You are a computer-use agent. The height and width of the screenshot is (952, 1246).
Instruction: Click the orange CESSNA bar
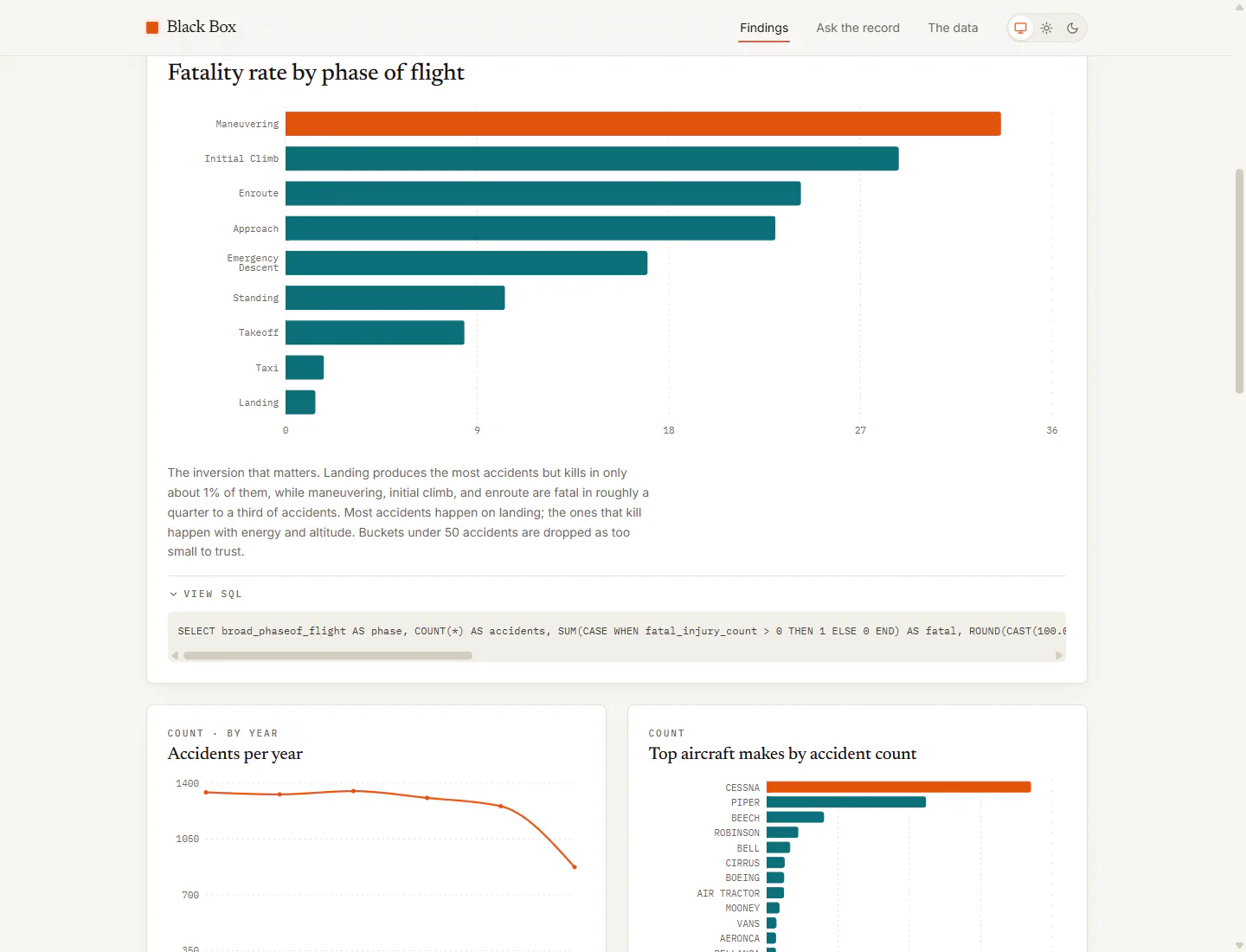[x=898, y=788]
